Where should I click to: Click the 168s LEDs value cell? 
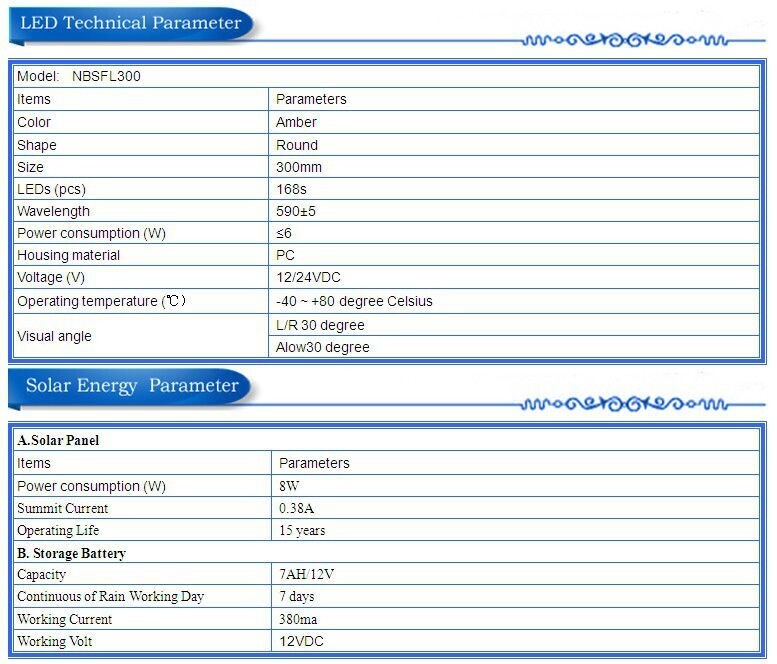point(513,189)
